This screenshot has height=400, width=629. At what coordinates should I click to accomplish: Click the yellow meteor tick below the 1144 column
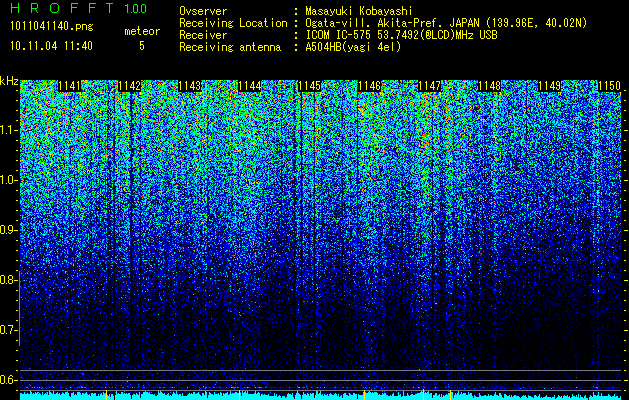239,394
